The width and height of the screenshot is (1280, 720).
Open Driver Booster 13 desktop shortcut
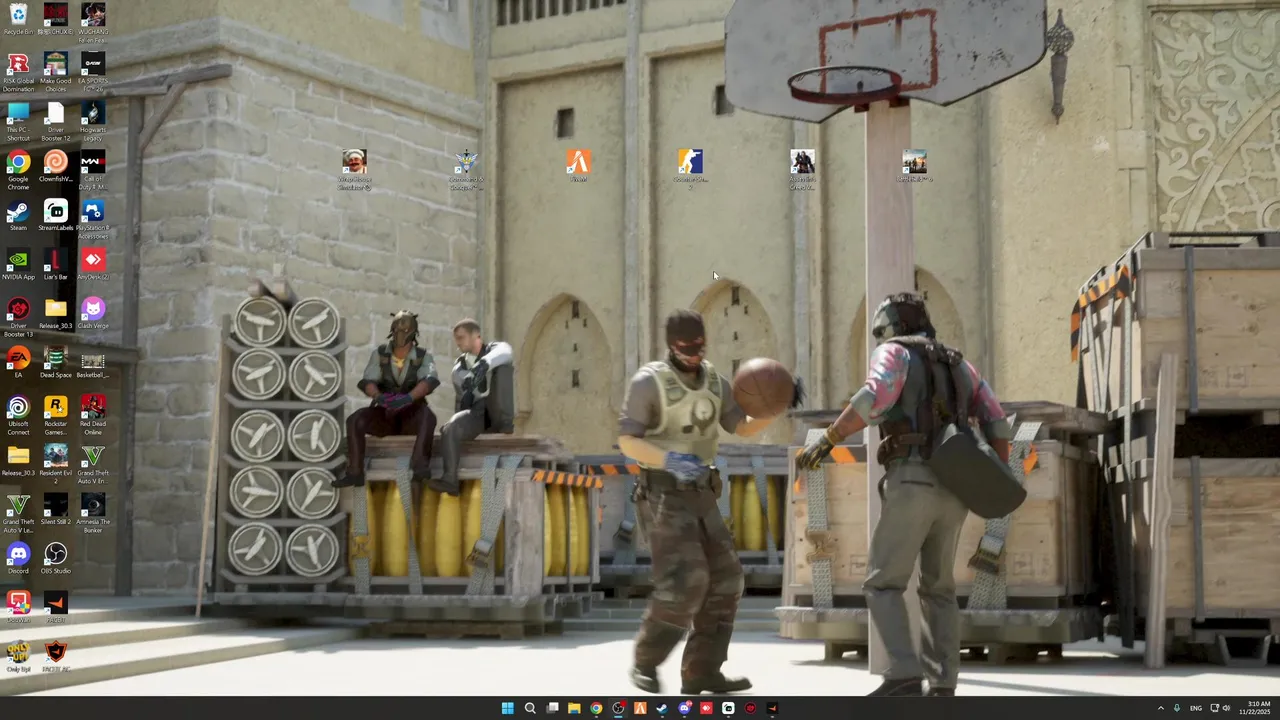pos(18,318)
